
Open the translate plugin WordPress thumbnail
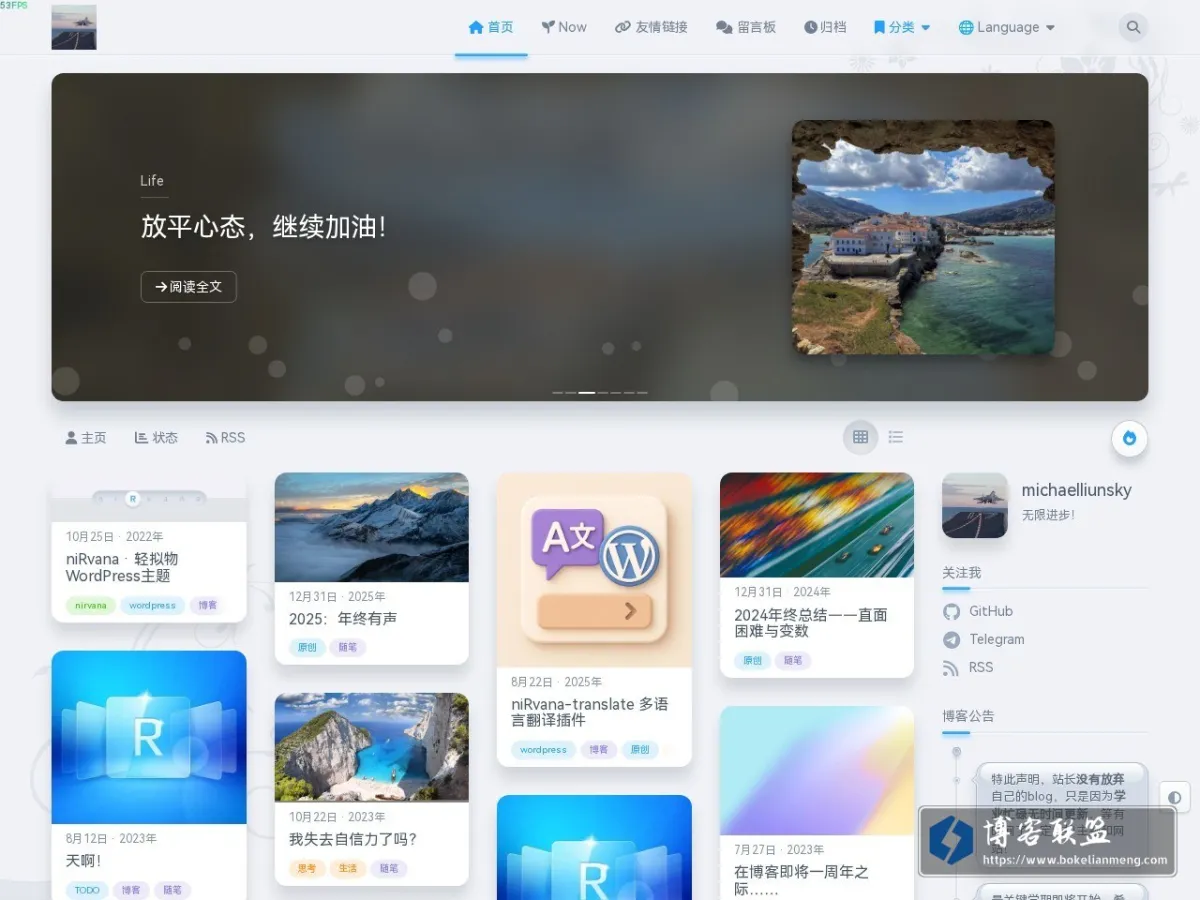tap(594, 570)
